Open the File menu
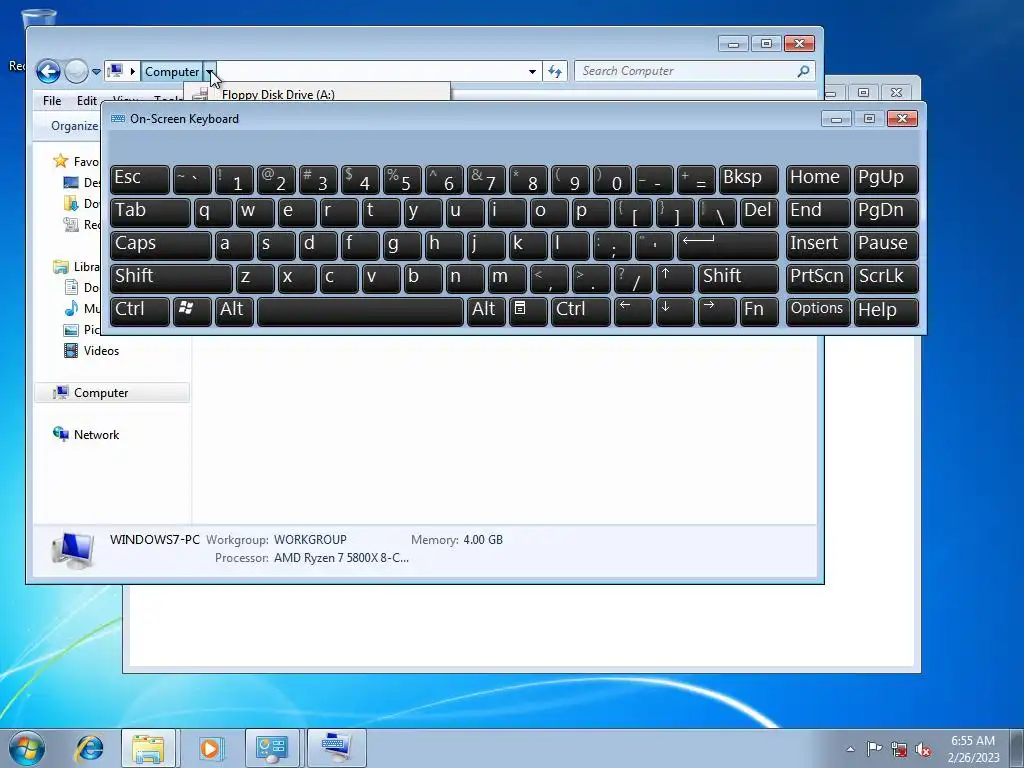Viewport: 1024px width, 768px height. 52,101
